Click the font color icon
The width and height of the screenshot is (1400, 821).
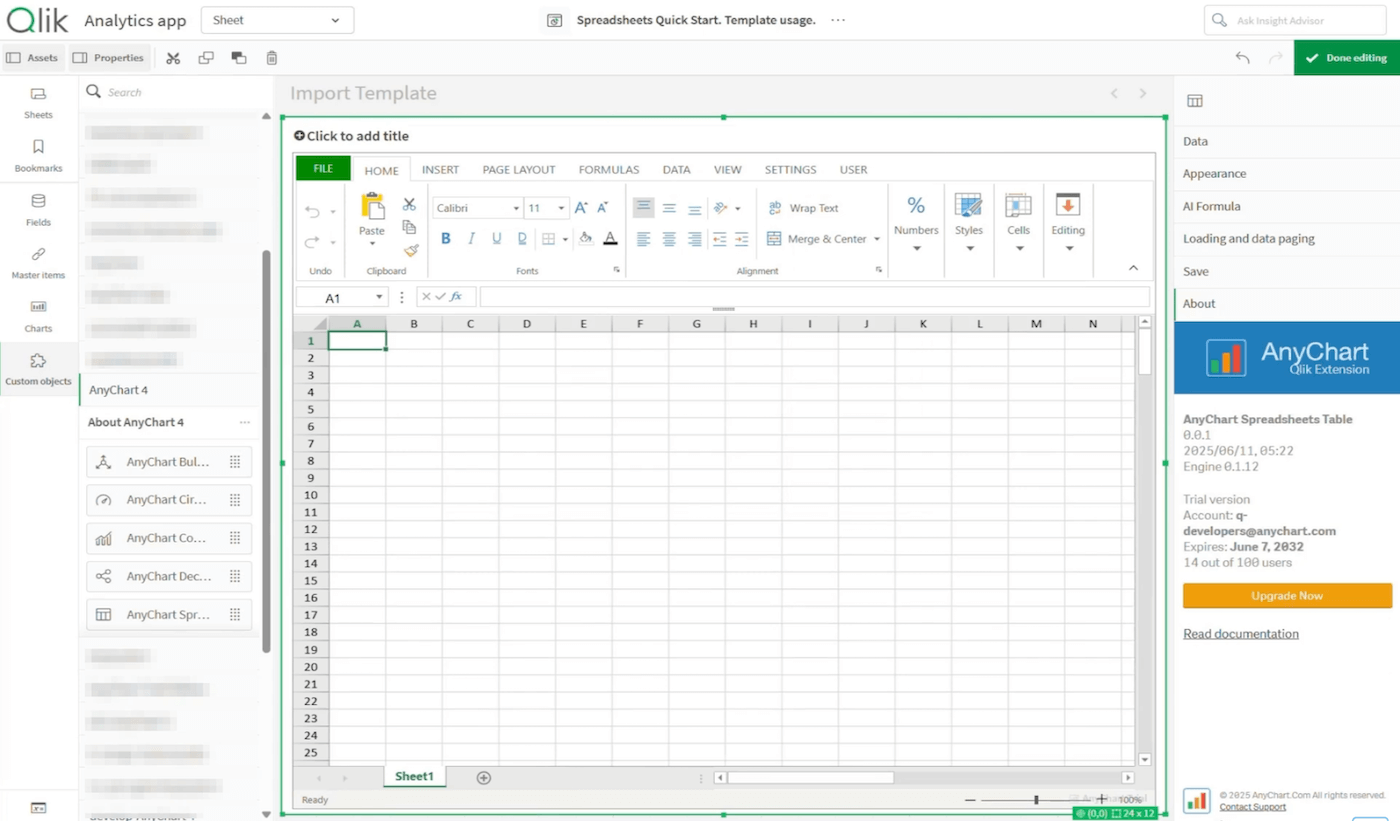click(610, 239)
